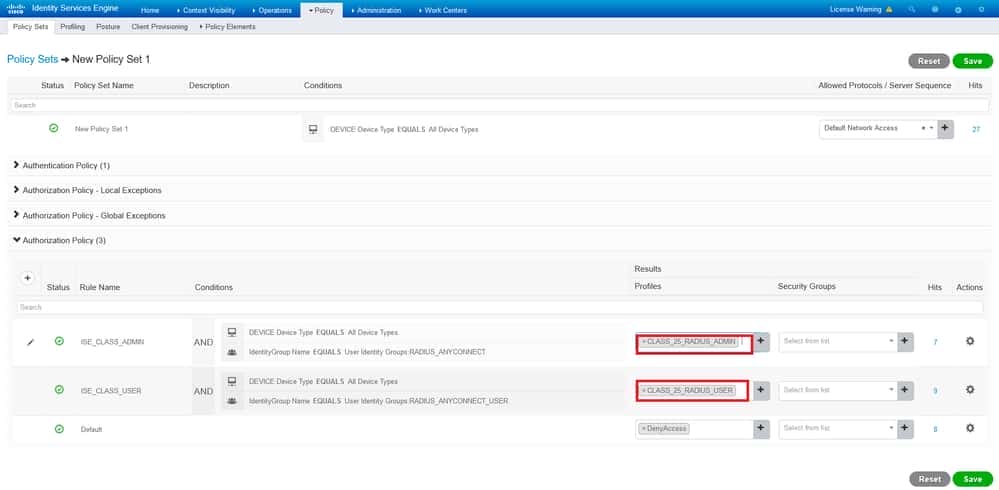Click device icon in ISE_CLASS_ADMIN conditions
The height and width of the screenshot is (490, 999).
232,332
